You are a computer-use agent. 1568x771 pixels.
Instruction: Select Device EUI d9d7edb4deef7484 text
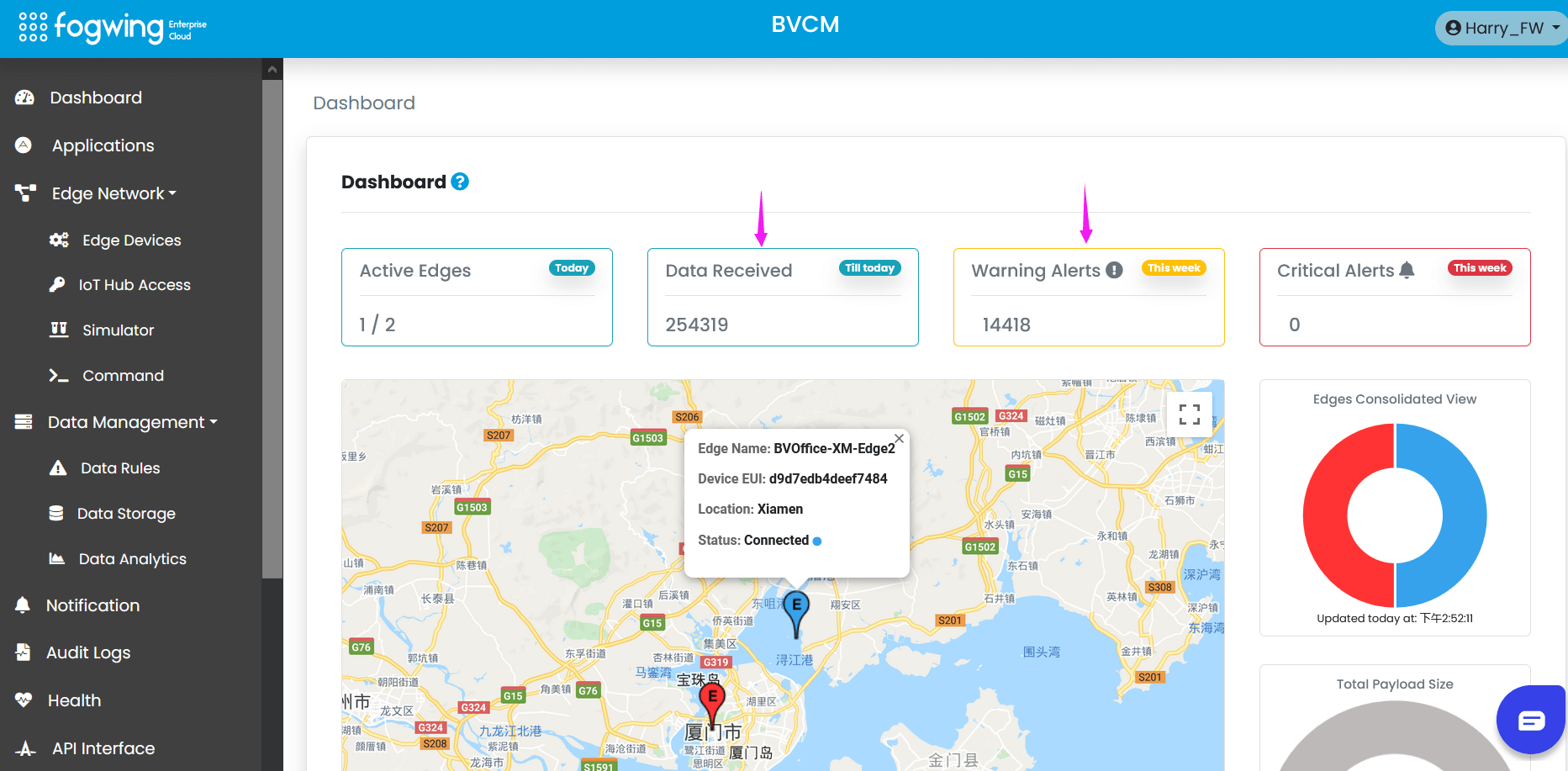coord(793,478)
